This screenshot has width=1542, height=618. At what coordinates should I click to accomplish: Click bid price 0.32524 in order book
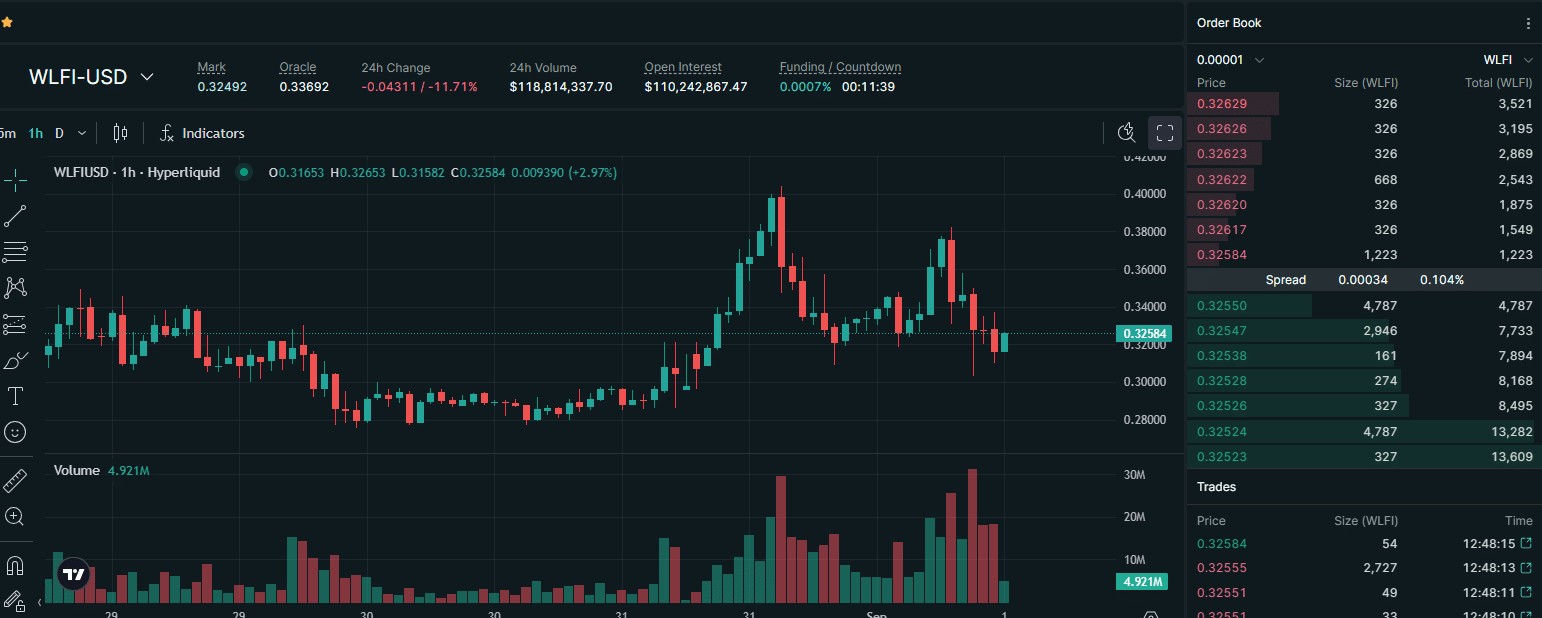(x=1222, y=432)
